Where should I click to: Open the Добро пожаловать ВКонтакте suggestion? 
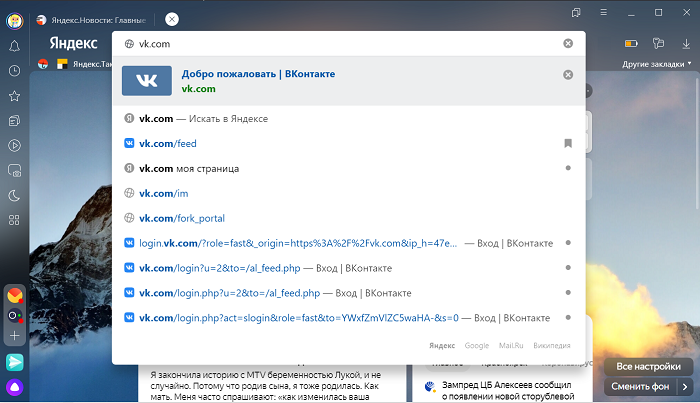258,74
